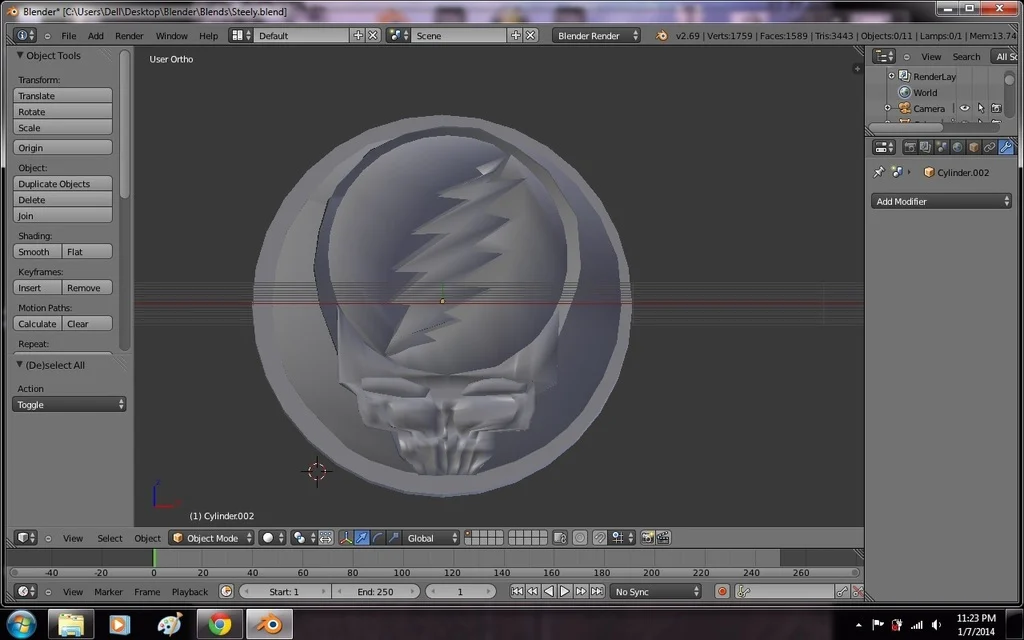
Task: Switch to Scene properties tab icon
Action: click(941, 147)
